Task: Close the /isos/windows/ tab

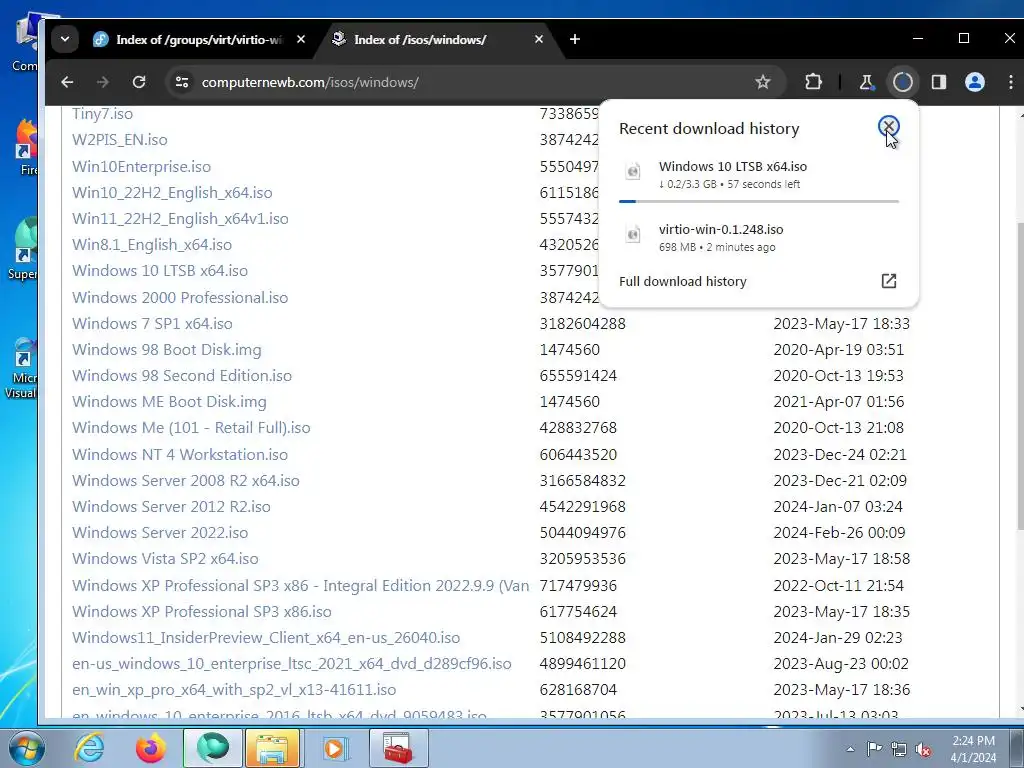Action: coord(539,39)
